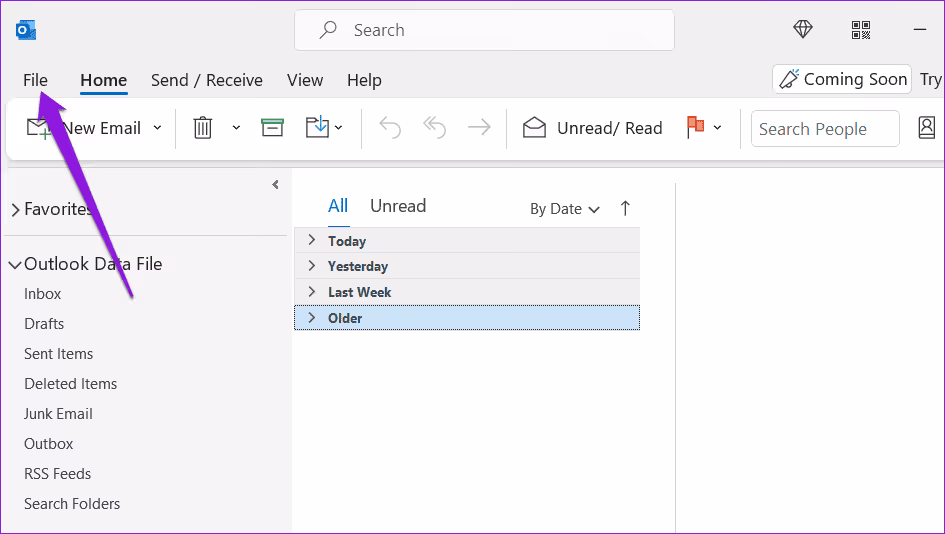This screenshot has width=945, height=534.
Task: Collapse the Outlook Data File tree
Action: 15,265
